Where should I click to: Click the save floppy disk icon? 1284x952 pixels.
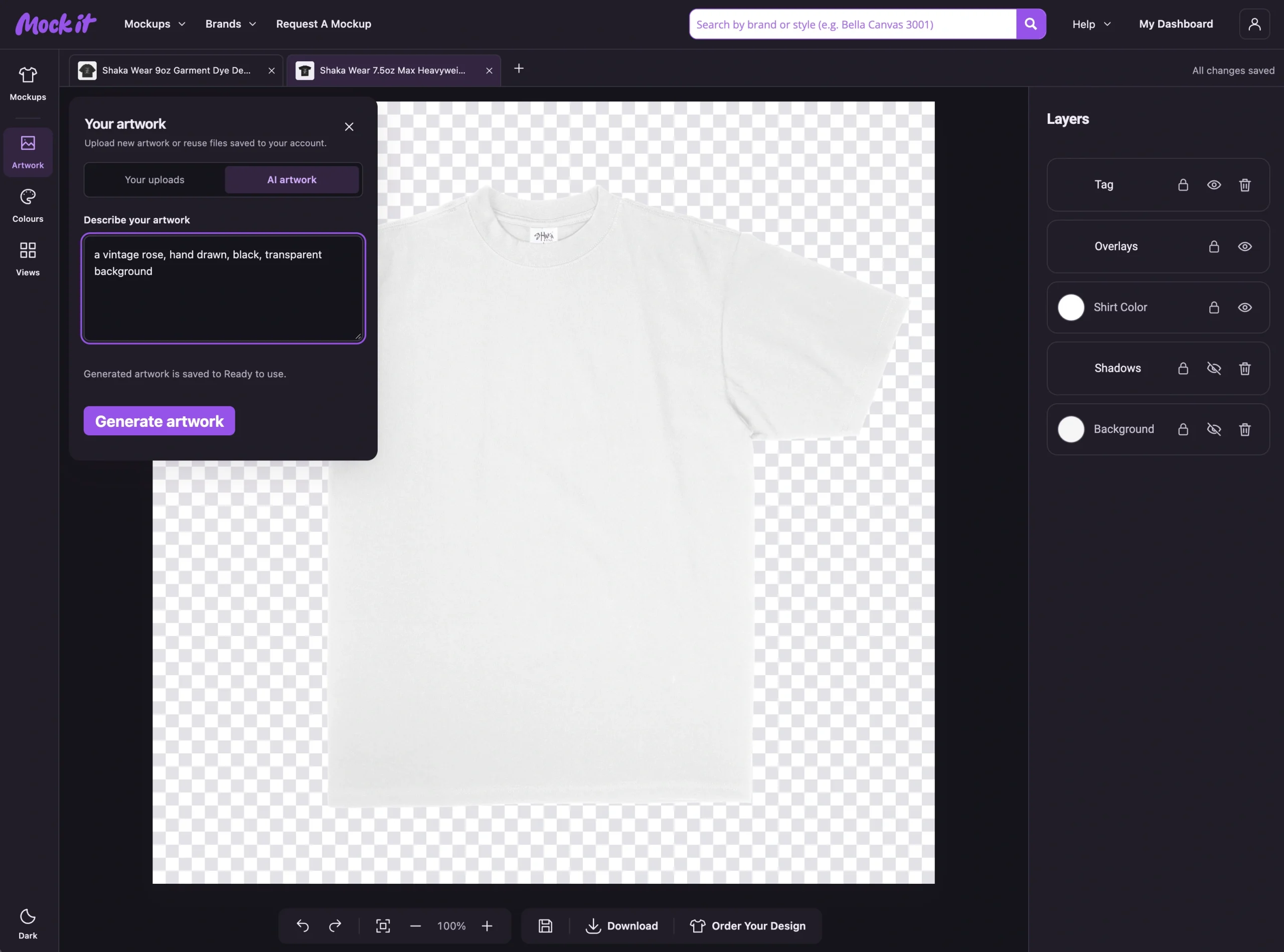click(x=545, y=925)
